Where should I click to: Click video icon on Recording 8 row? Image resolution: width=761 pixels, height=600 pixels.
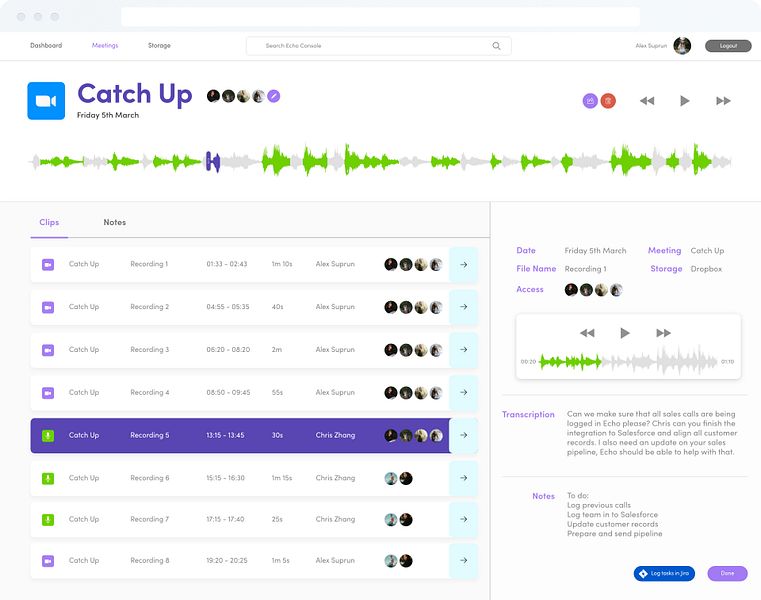pyautogui.click(x=48, y=561)
